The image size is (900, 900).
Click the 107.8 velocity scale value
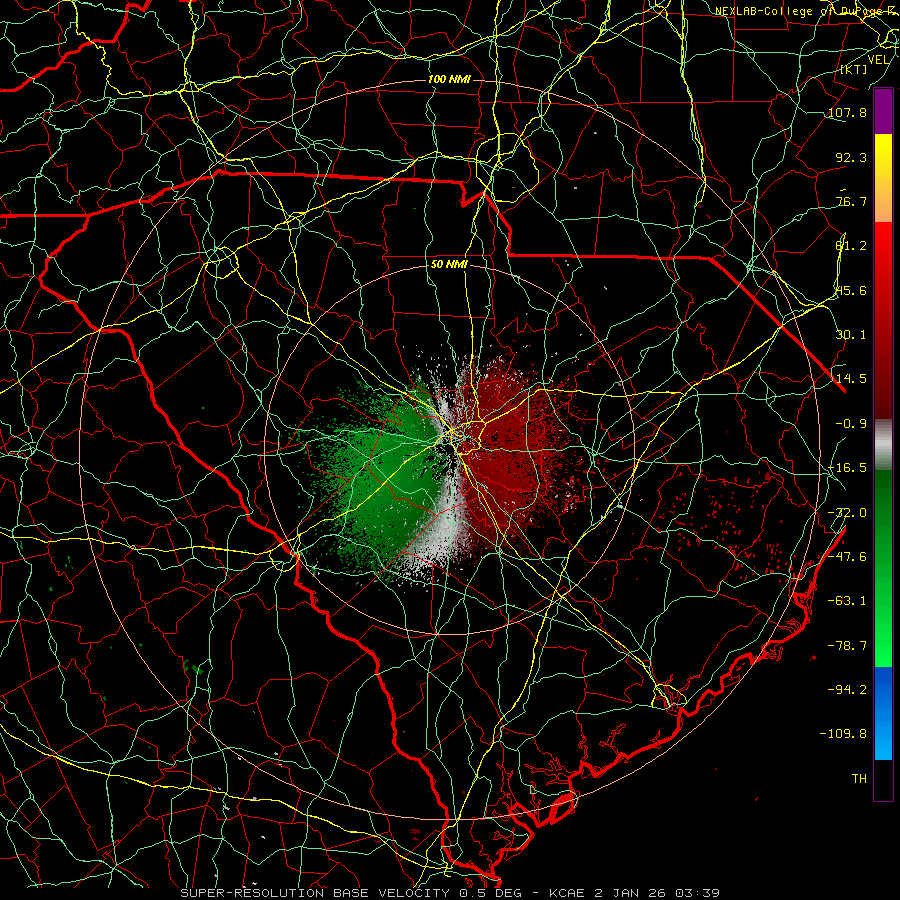[x=847, y=112]
